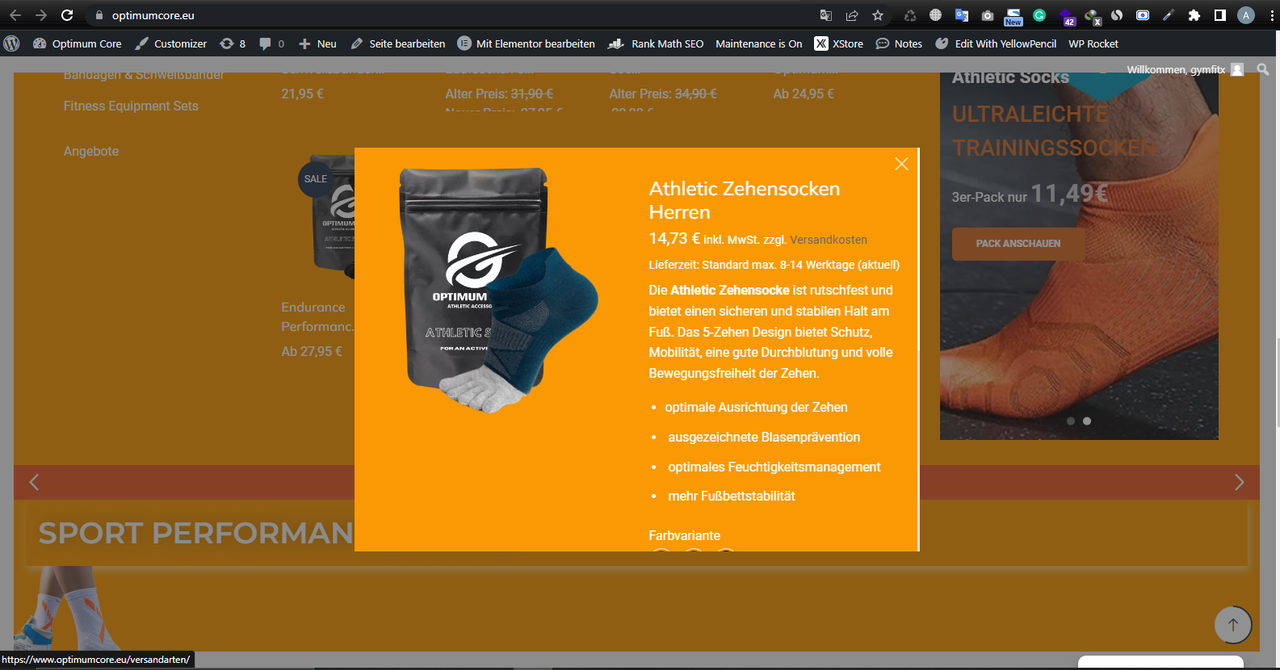Open the Rank Math SEO menu

point(656,43)
